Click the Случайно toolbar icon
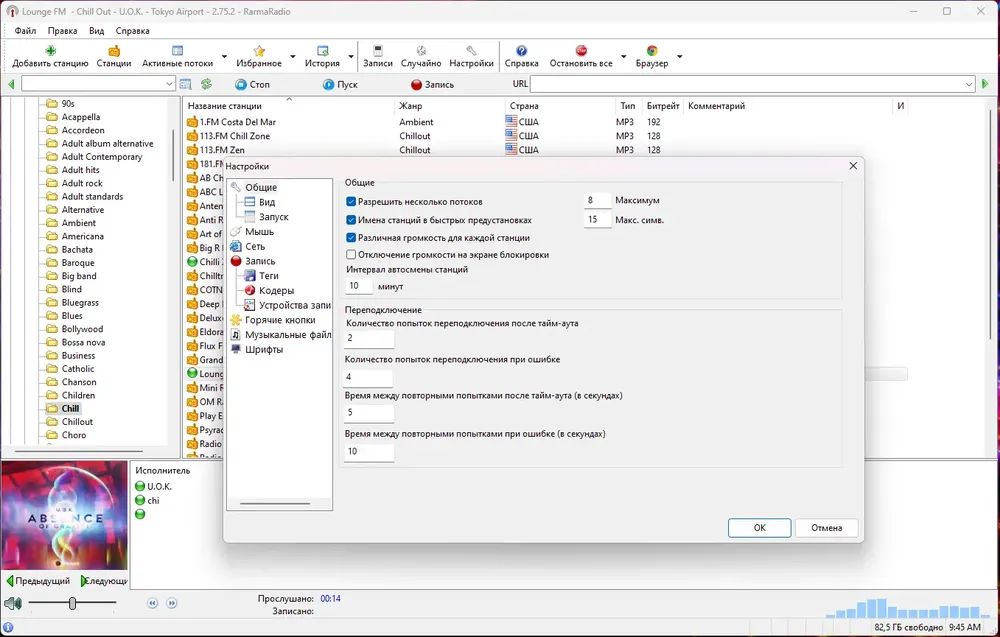This screenshot has width=1000, height=637. tap(421, 51)
